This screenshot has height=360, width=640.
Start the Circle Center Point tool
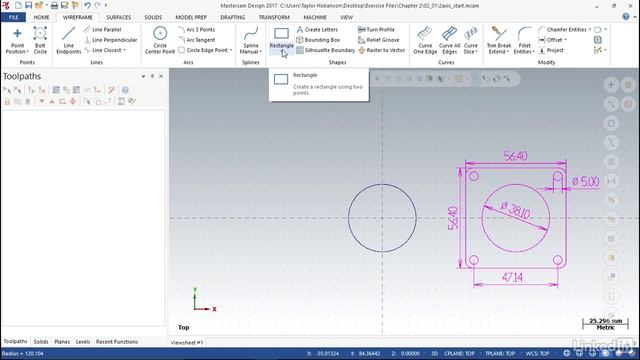tap(160, 41)
